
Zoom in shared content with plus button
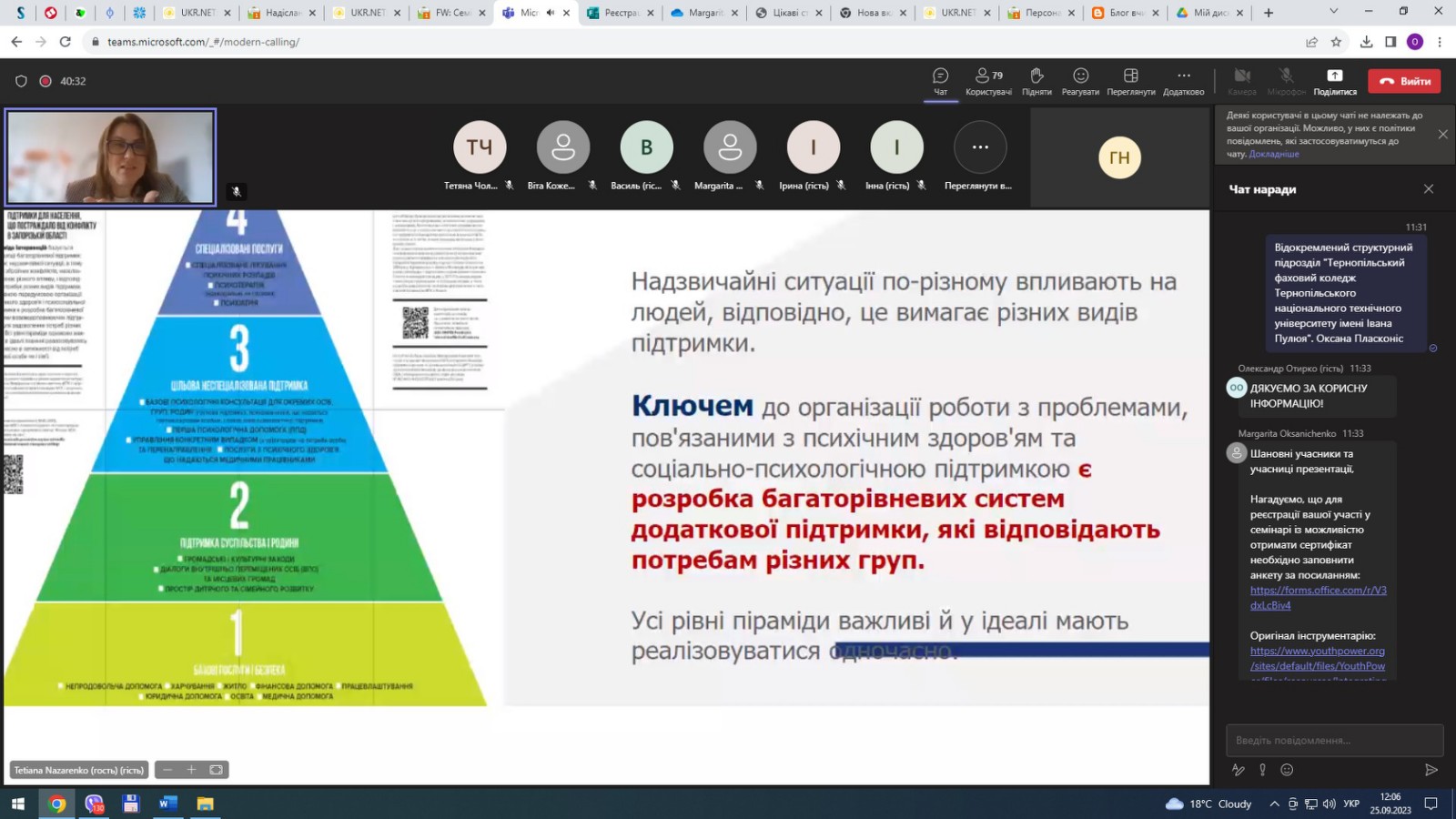click(x=191, y=770)
